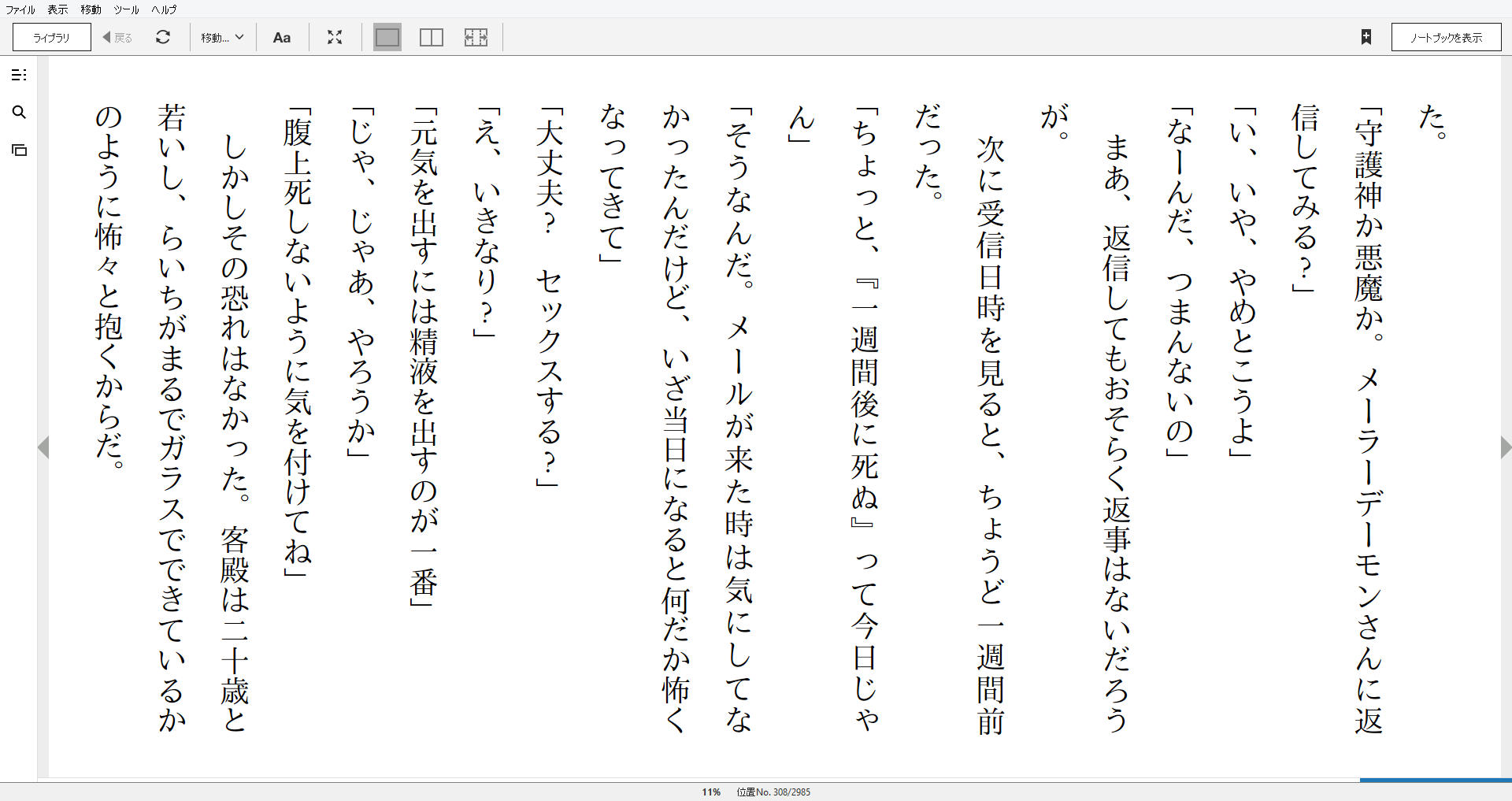The height and width of the screenshot is (801, 1512).
Task: Open the 移動 menu in menu bar
Action: (x=91, y=9)
